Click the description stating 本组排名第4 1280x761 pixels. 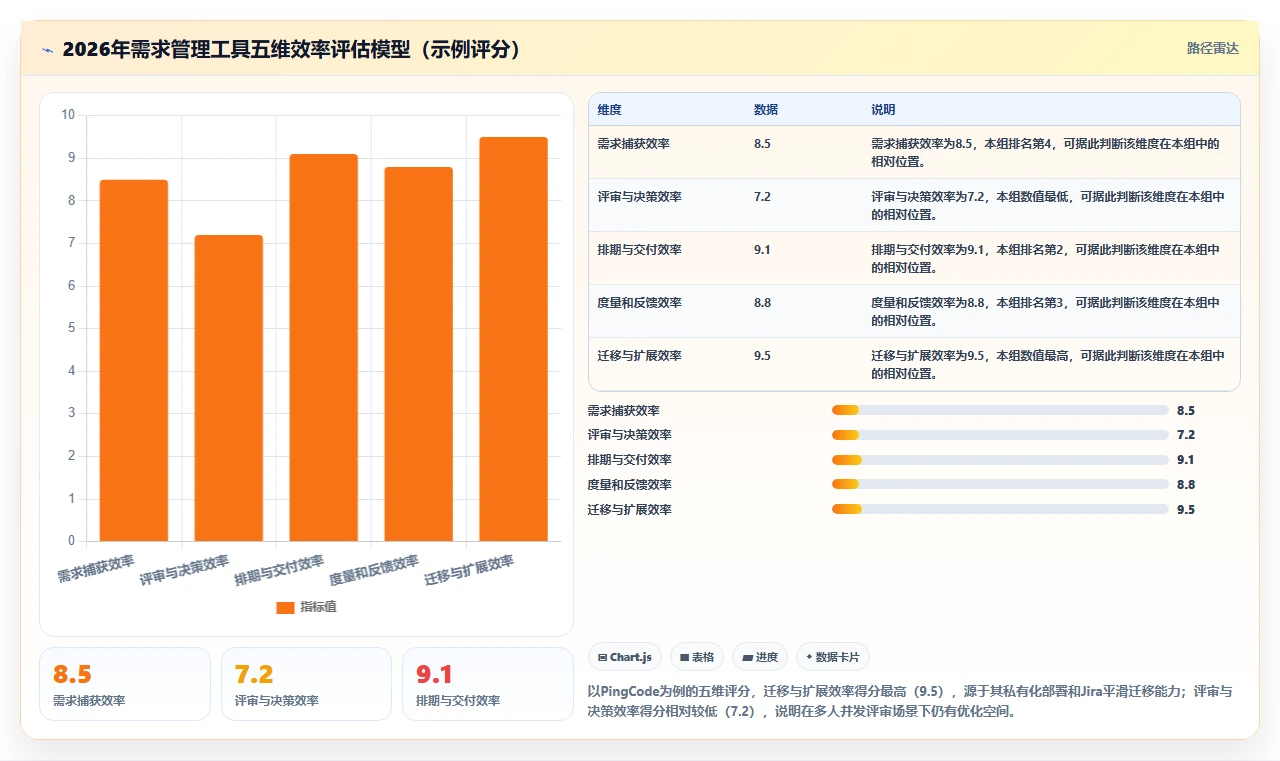tap(1046, 153)
